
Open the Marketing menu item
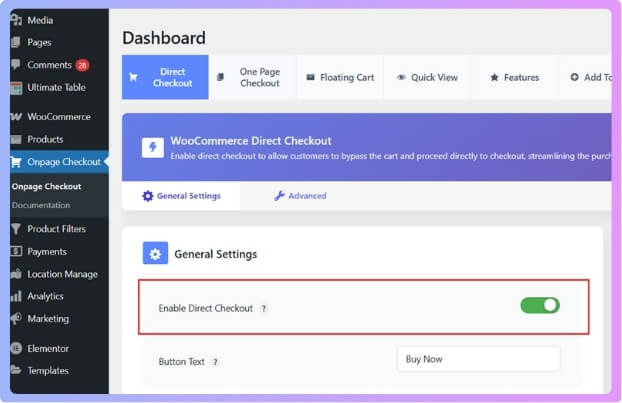[x=48, y=319]
